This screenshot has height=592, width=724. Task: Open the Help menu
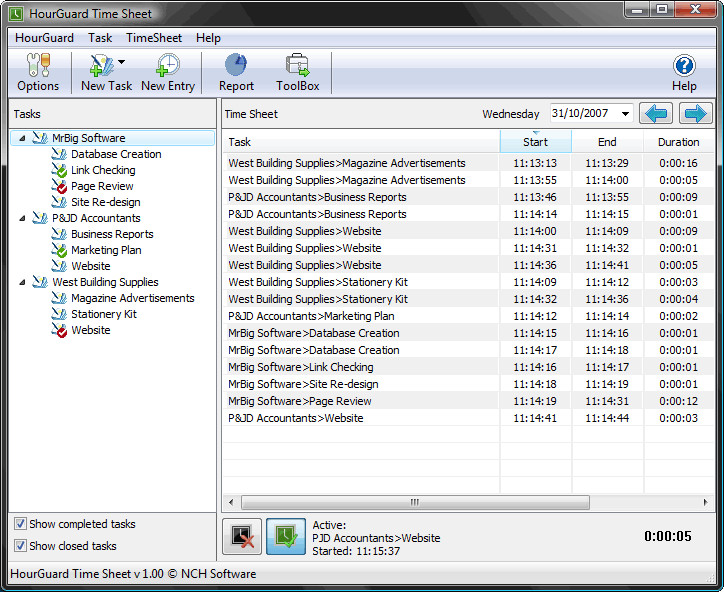click(208, 38)
